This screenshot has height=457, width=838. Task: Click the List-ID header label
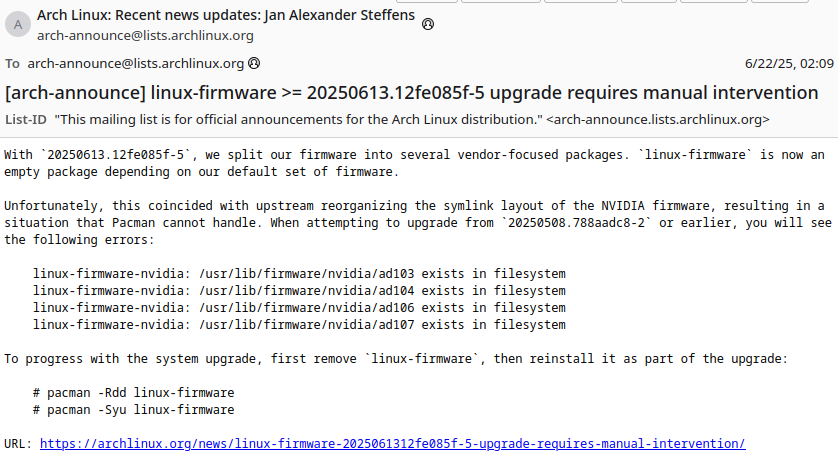26,119
